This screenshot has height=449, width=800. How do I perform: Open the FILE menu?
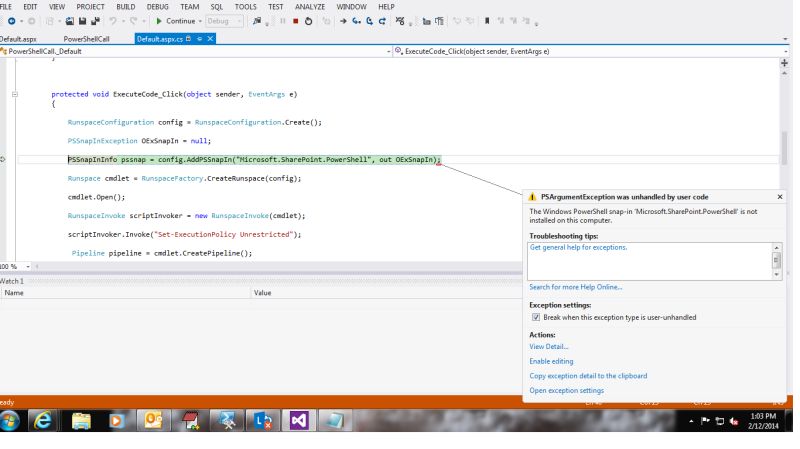pyautogui.click(x=6, y=7)
